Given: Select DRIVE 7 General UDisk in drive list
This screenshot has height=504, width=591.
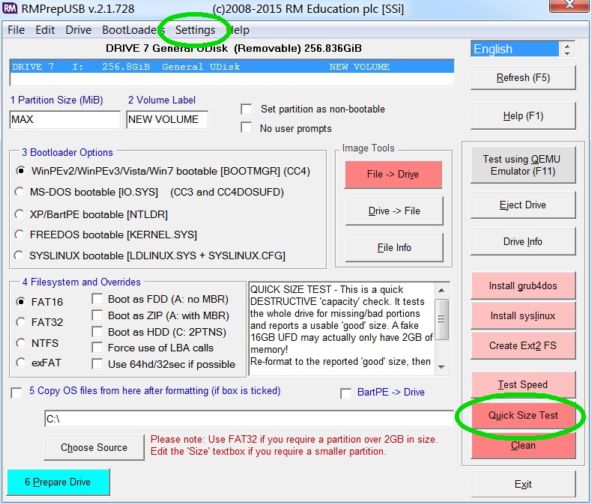Looking at the screenshot, I should tap(231, 67).
